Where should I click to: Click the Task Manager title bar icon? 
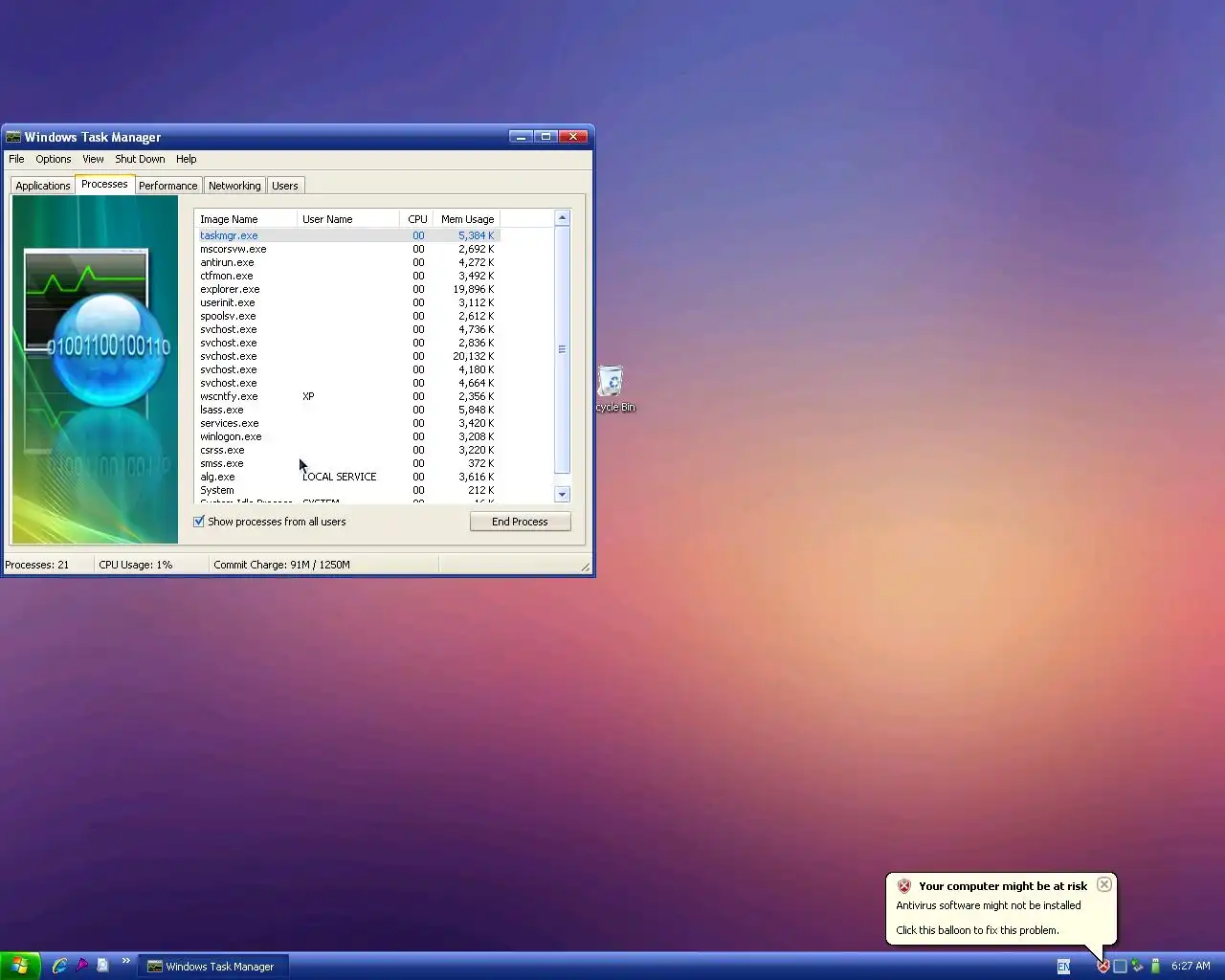pyautogui.click(x=13, y=137)
